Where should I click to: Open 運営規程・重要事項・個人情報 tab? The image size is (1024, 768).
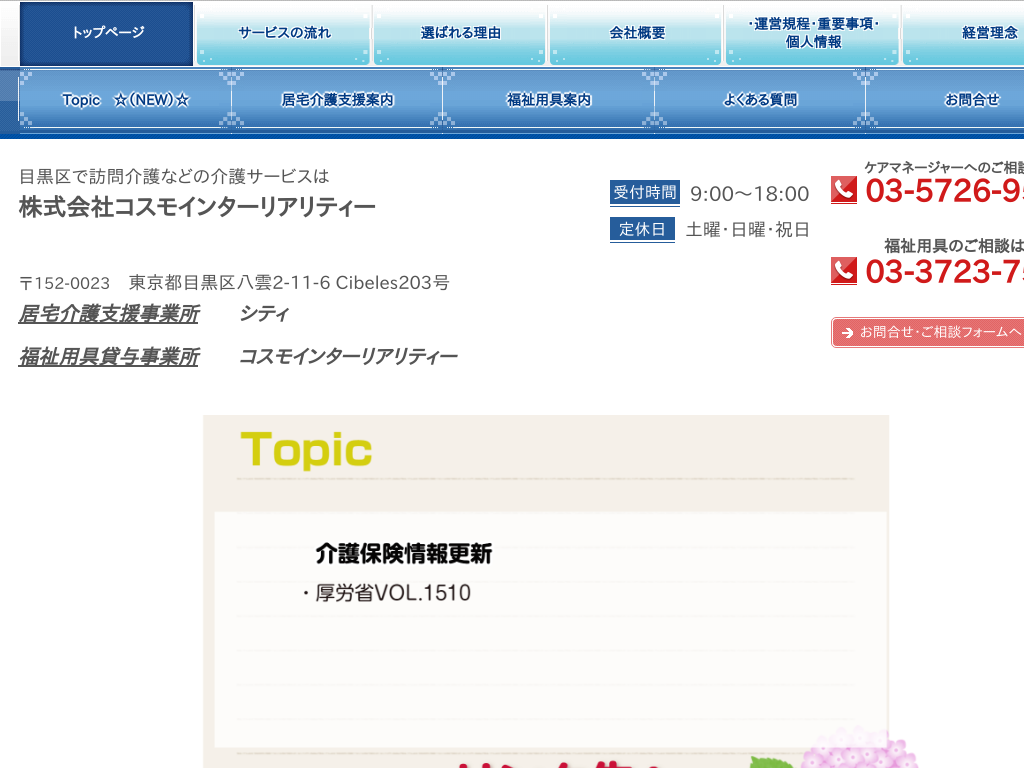pyautogui.click(x=813, y=33)
